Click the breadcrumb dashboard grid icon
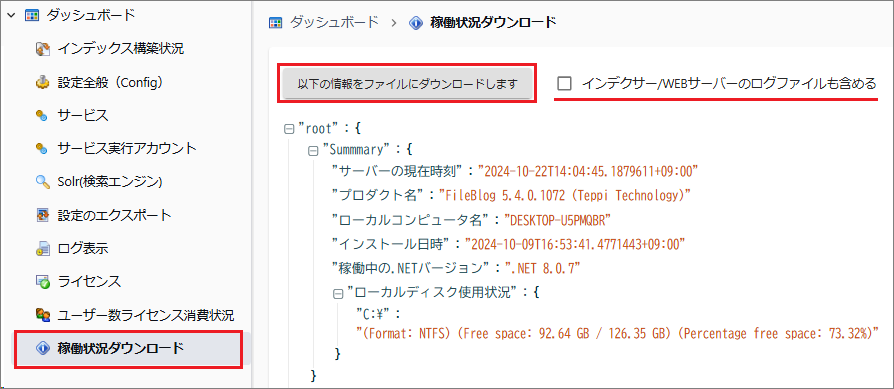 pos(275,23)
